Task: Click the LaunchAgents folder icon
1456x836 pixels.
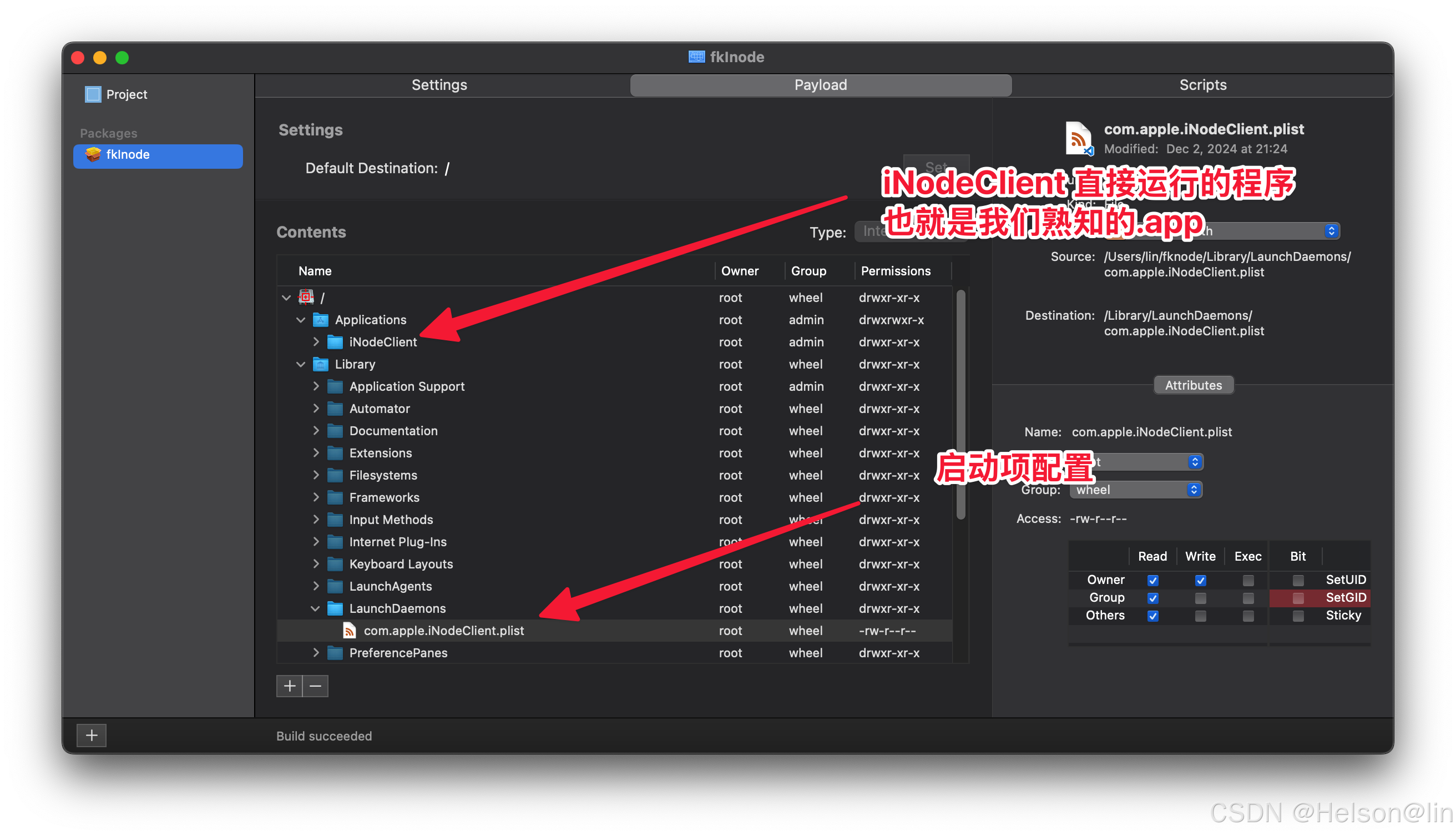Action: [335, 586]
